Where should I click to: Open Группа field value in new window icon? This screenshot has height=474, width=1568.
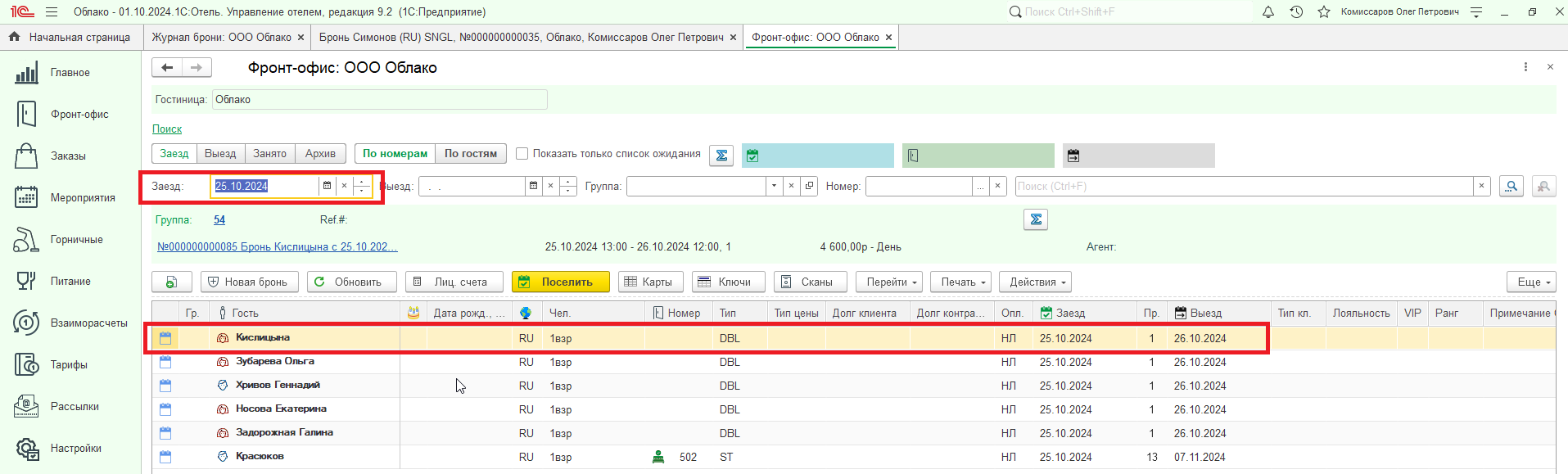pos(809,187)
